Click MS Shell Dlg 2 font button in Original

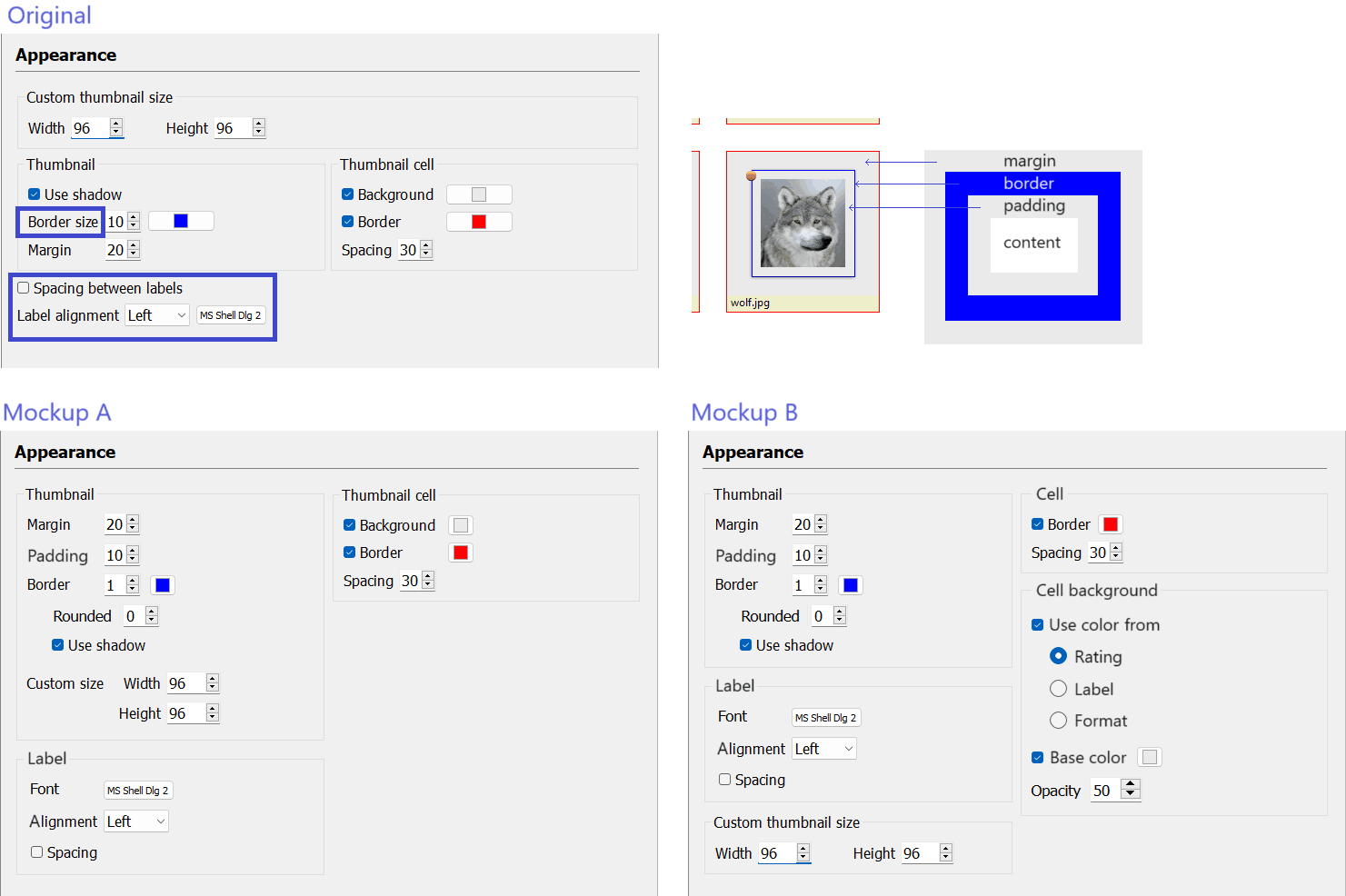click(x=231, y=315)
